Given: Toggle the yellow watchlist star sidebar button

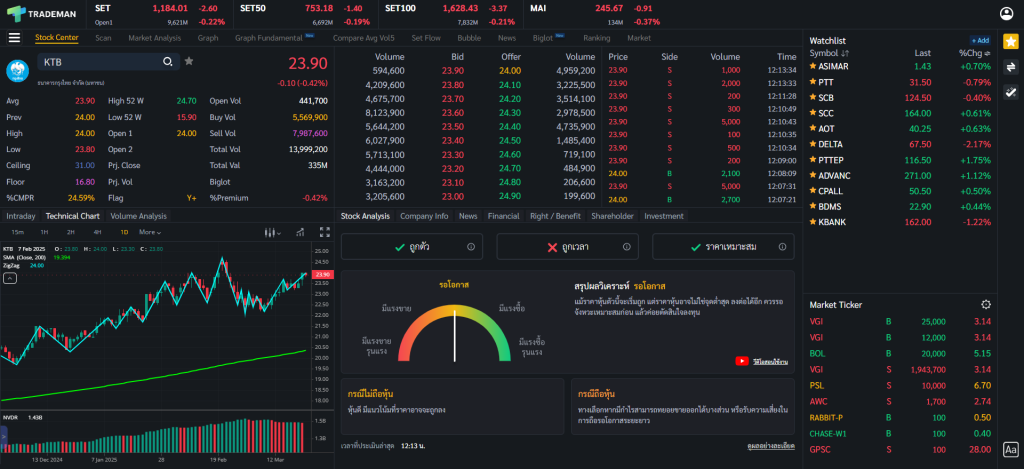Looking at the screenshot, I should click(1010, 41).
